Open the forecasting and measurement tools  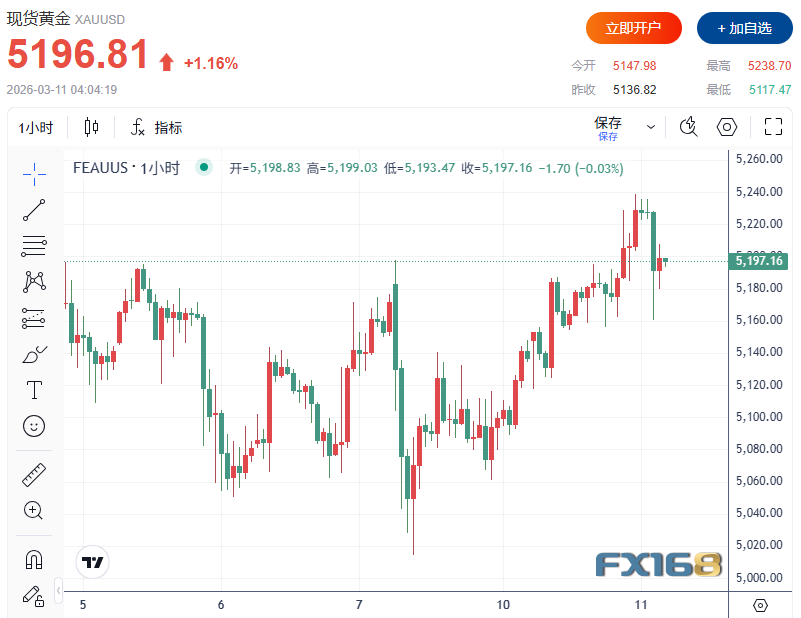34,318
